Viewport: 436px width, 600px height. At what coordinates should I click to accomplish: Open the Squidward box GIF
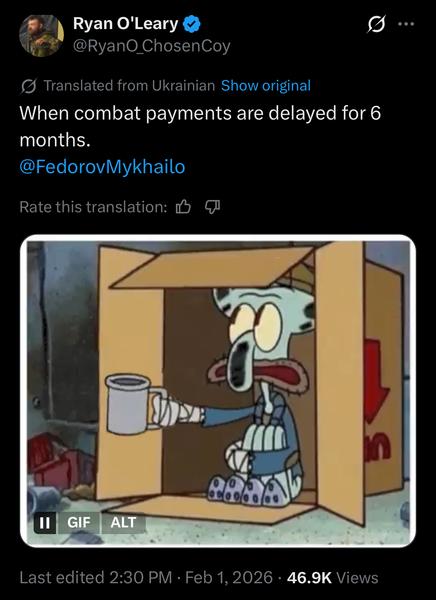click(x=218, y=391)
